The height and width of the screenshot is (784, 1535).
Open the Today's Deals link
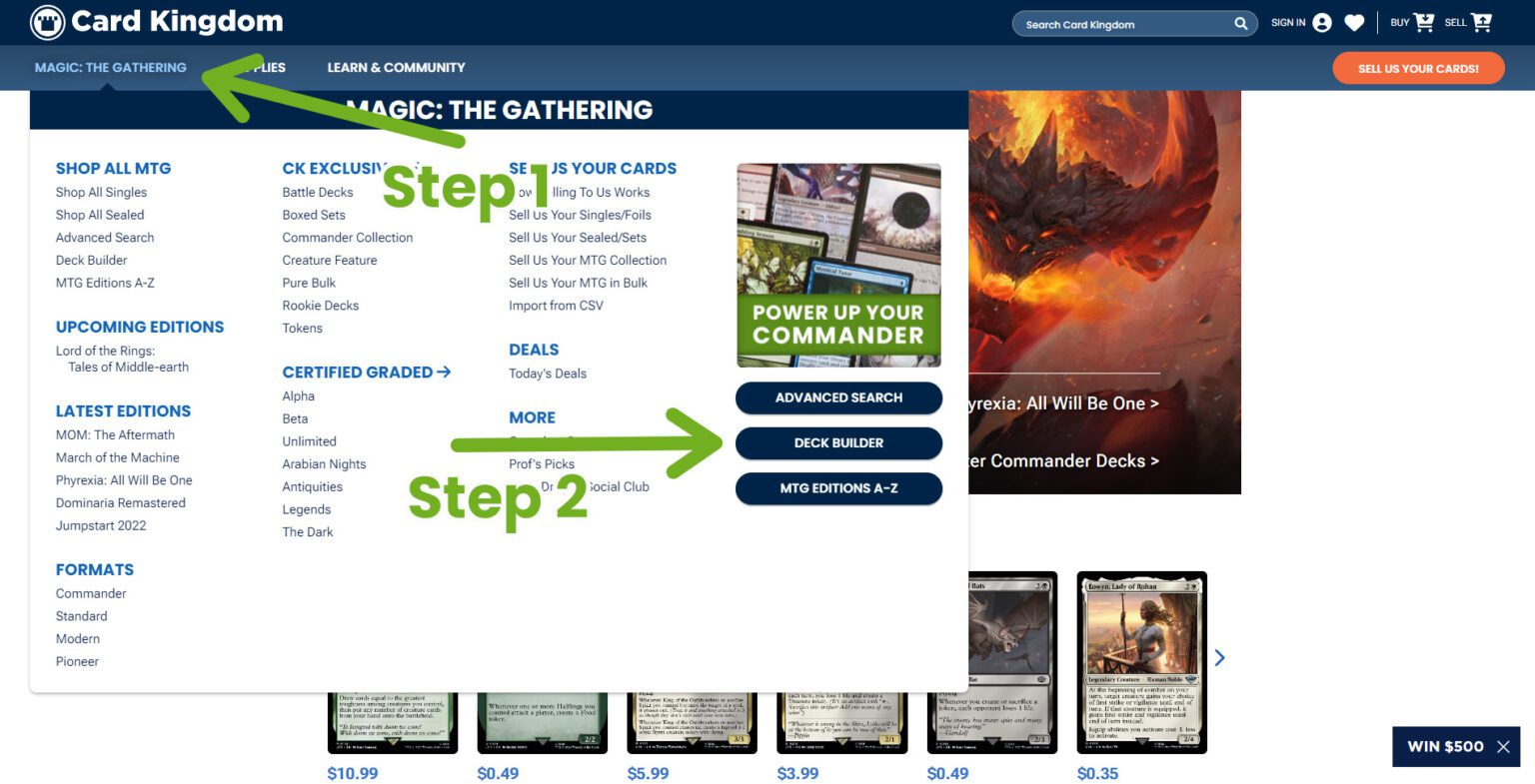(548, 374)
